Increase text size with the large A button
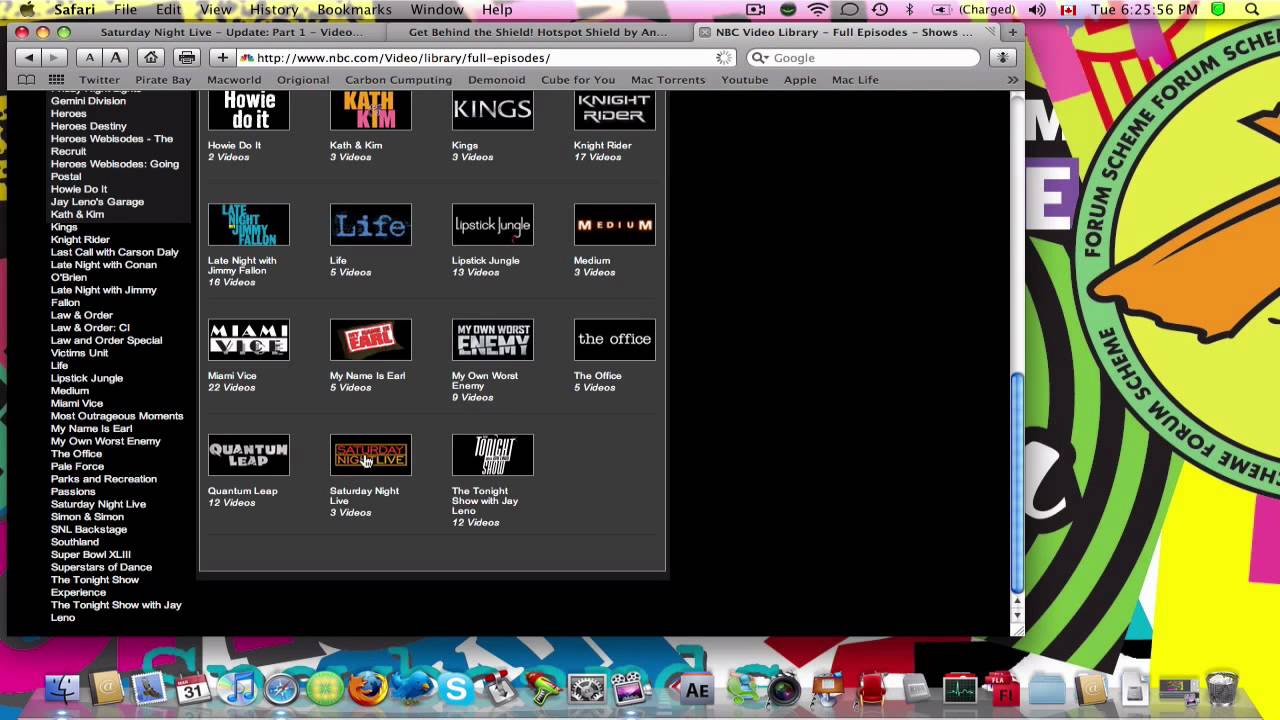Screen dimensions: 1280x720 point(116,58)
